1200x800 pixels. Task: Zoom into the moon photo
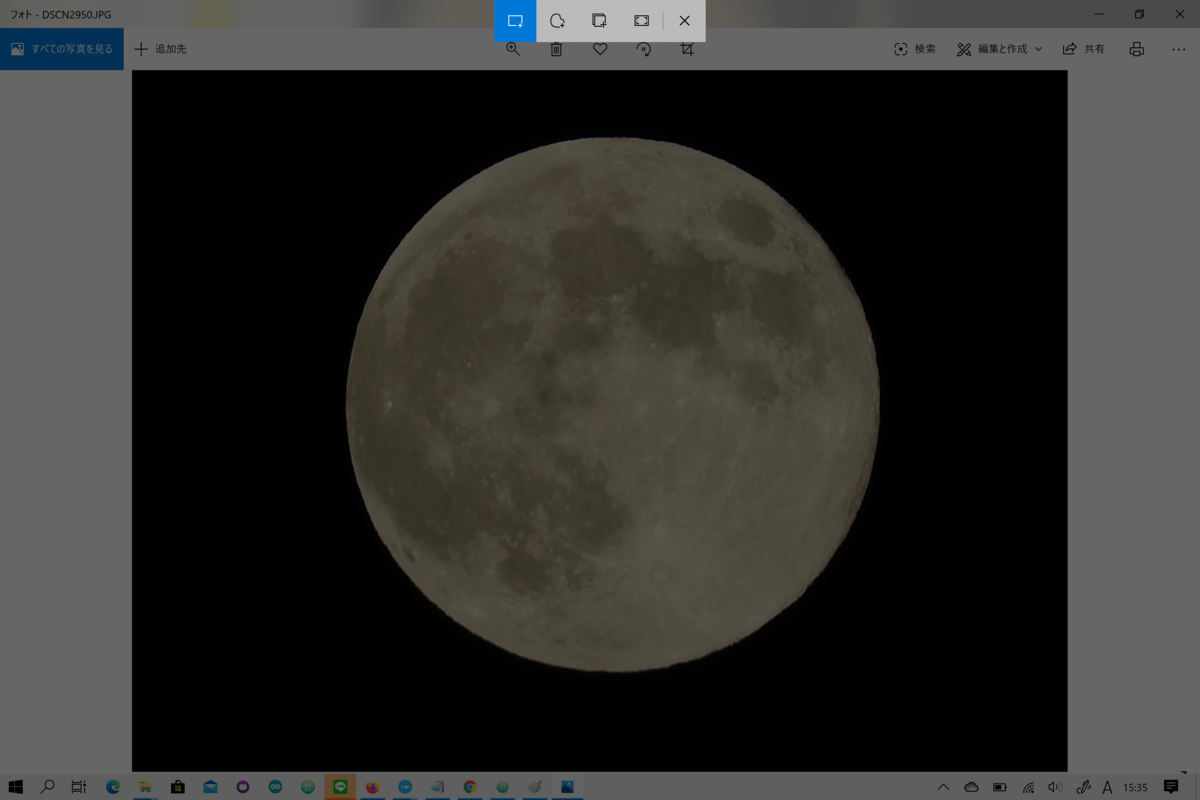point(513,48)
